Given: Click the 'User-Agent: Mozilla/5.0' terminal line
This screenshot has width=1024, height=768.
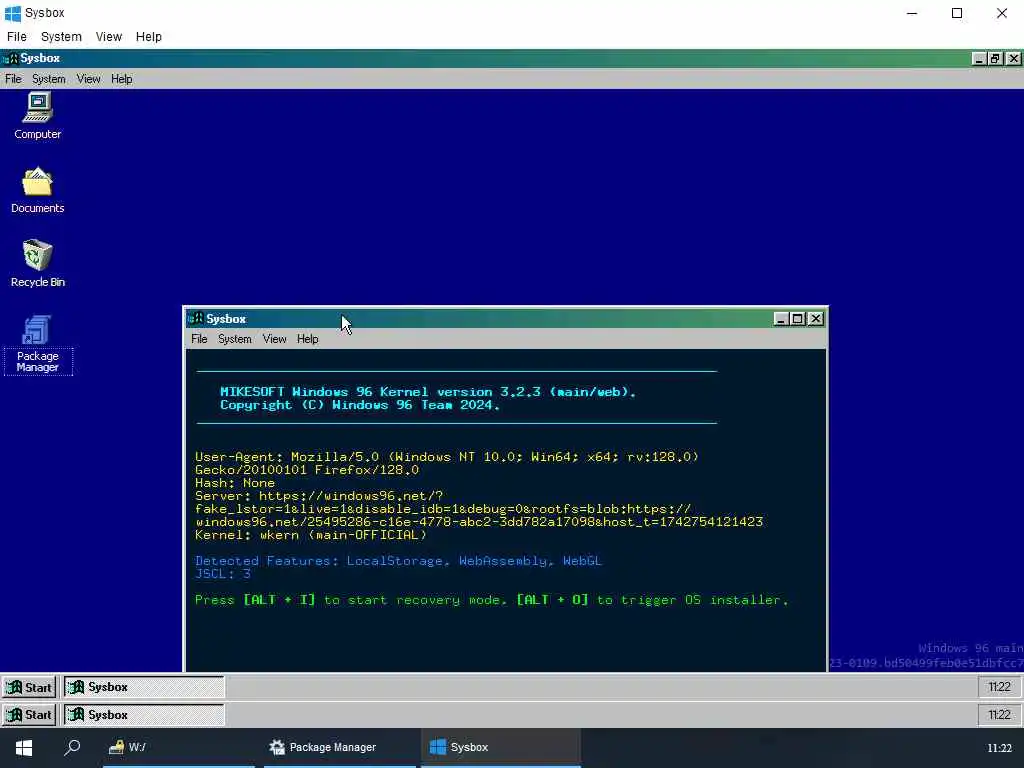Looking at the screenshot, I should (447, 456).
